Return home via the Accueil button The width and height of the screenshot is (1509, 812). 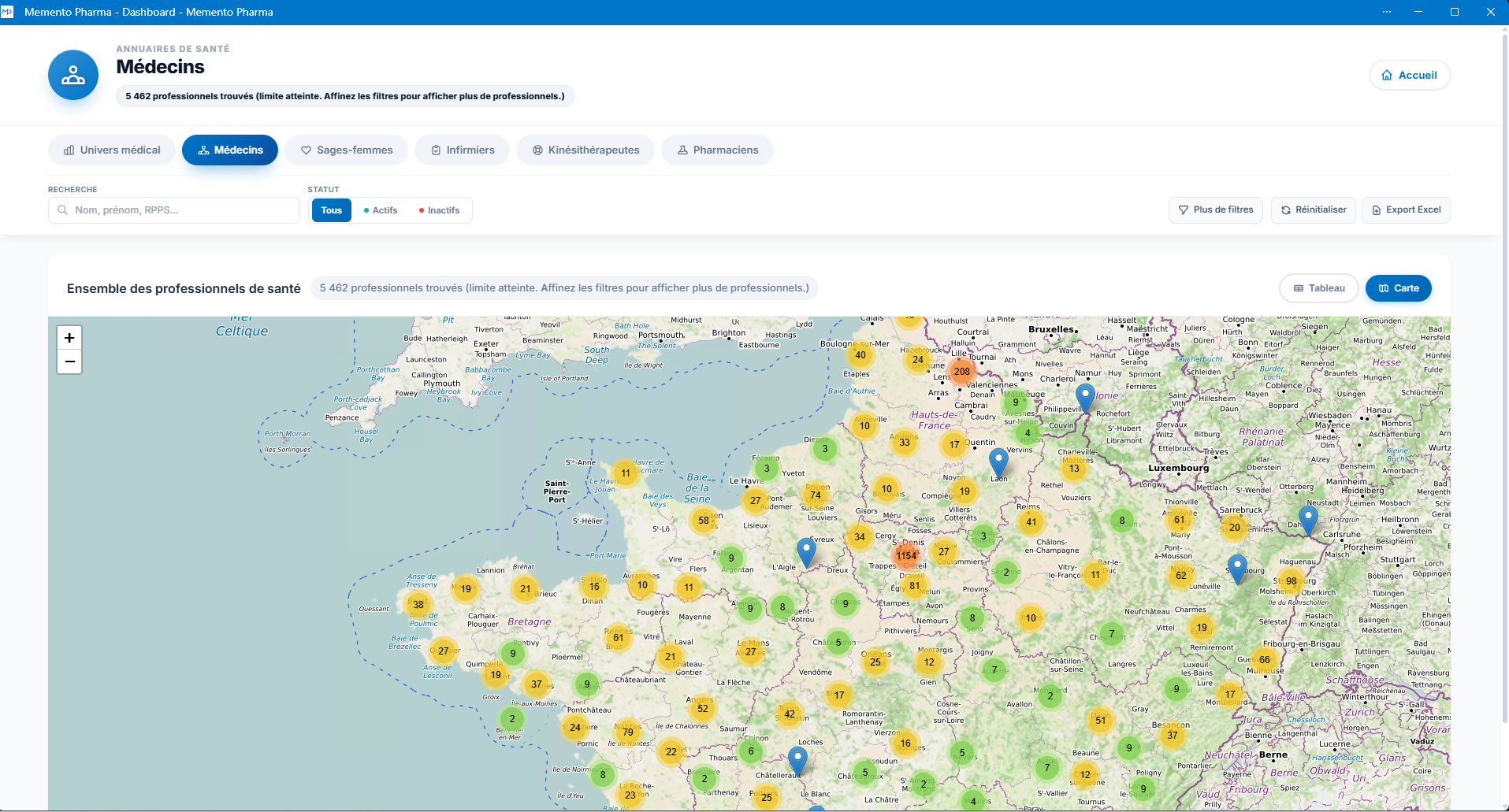pyautogui.click(x=1410, y=76)
